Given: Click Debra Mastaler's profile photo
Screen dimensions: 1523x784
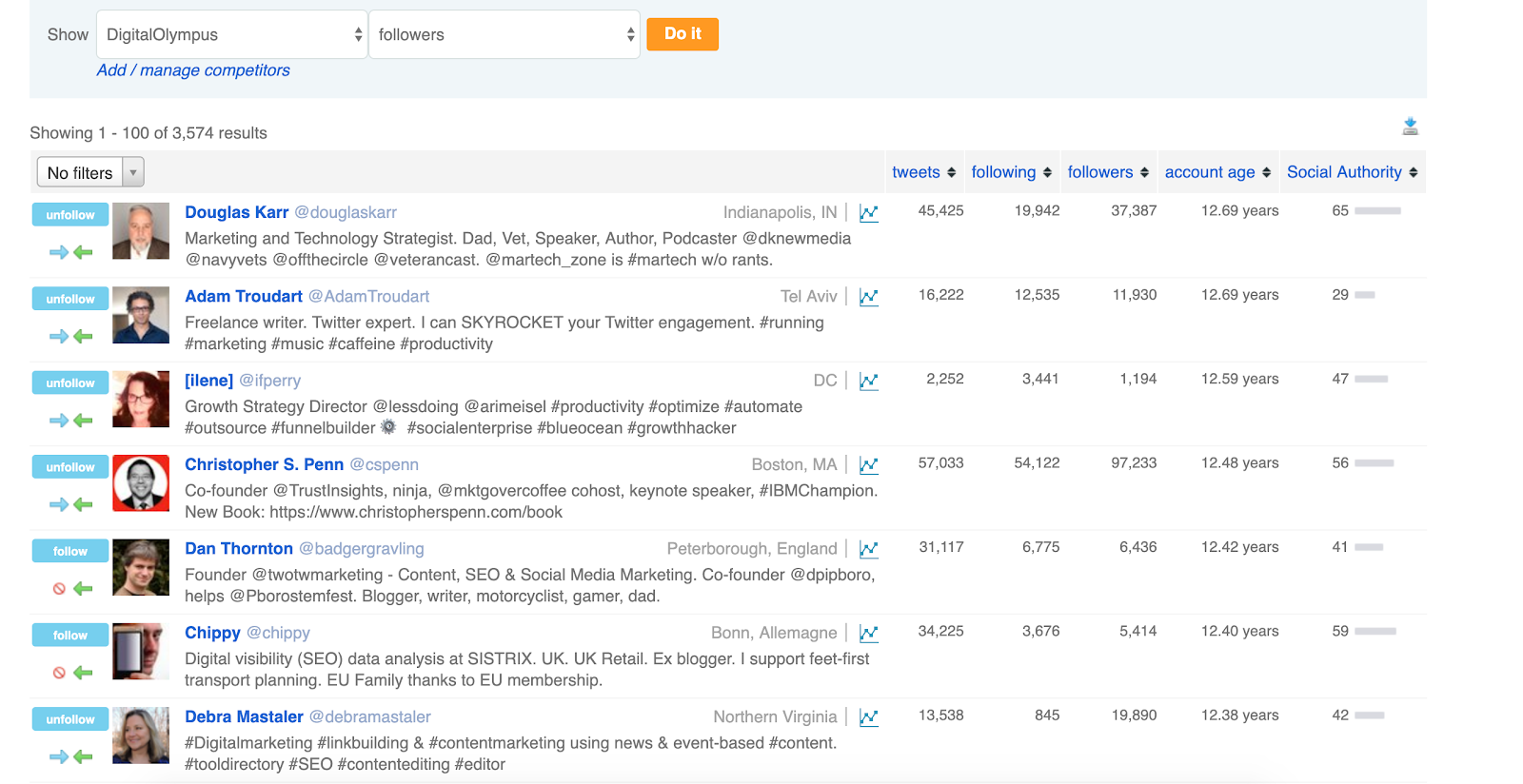Looking at the screenshot, I should (141, 735).
